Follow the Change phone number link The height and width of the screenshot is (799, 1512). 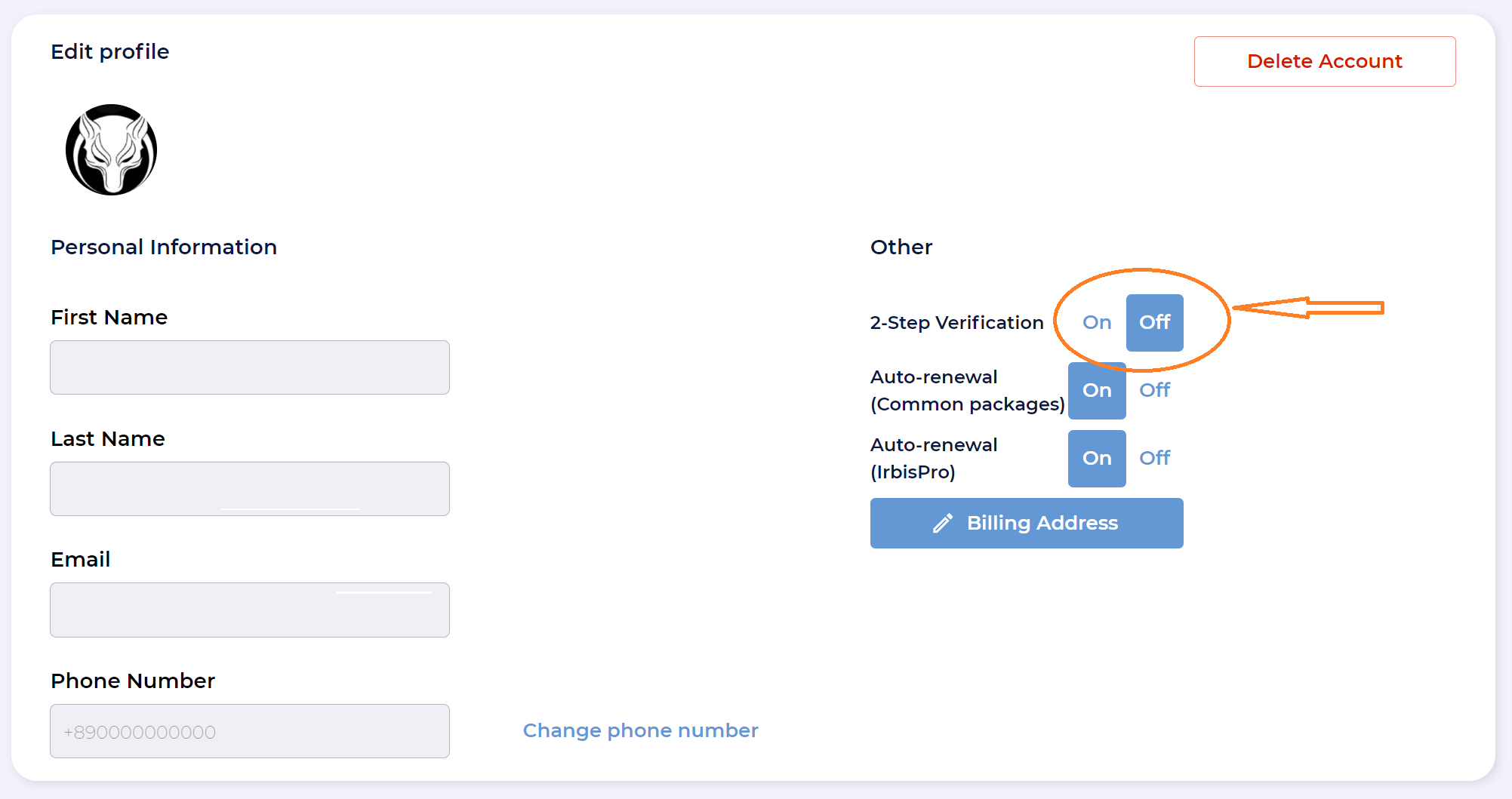pyautogui.click(x=640, y=730)
